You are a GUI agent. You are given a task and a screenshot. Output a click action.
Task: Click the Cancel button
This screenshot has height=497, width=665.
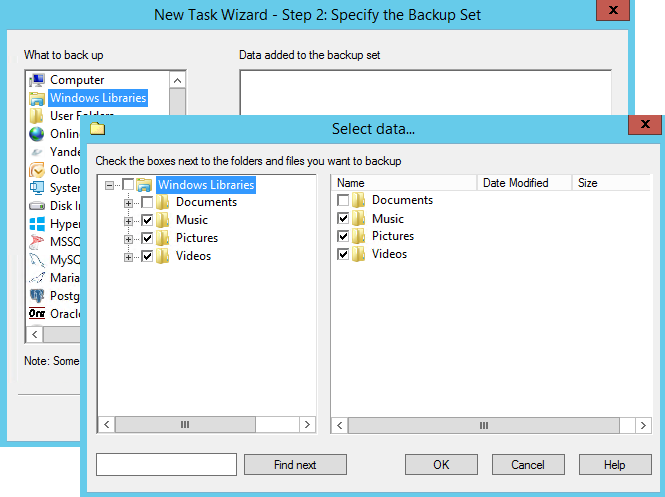click(x=528, y=465)
